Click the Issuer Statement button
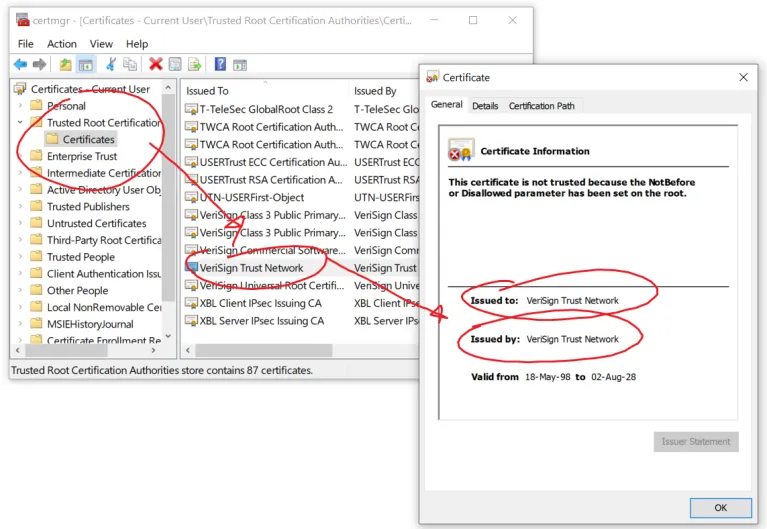Image resolution: width=767 pixels, height=529 pixels. 696,441
